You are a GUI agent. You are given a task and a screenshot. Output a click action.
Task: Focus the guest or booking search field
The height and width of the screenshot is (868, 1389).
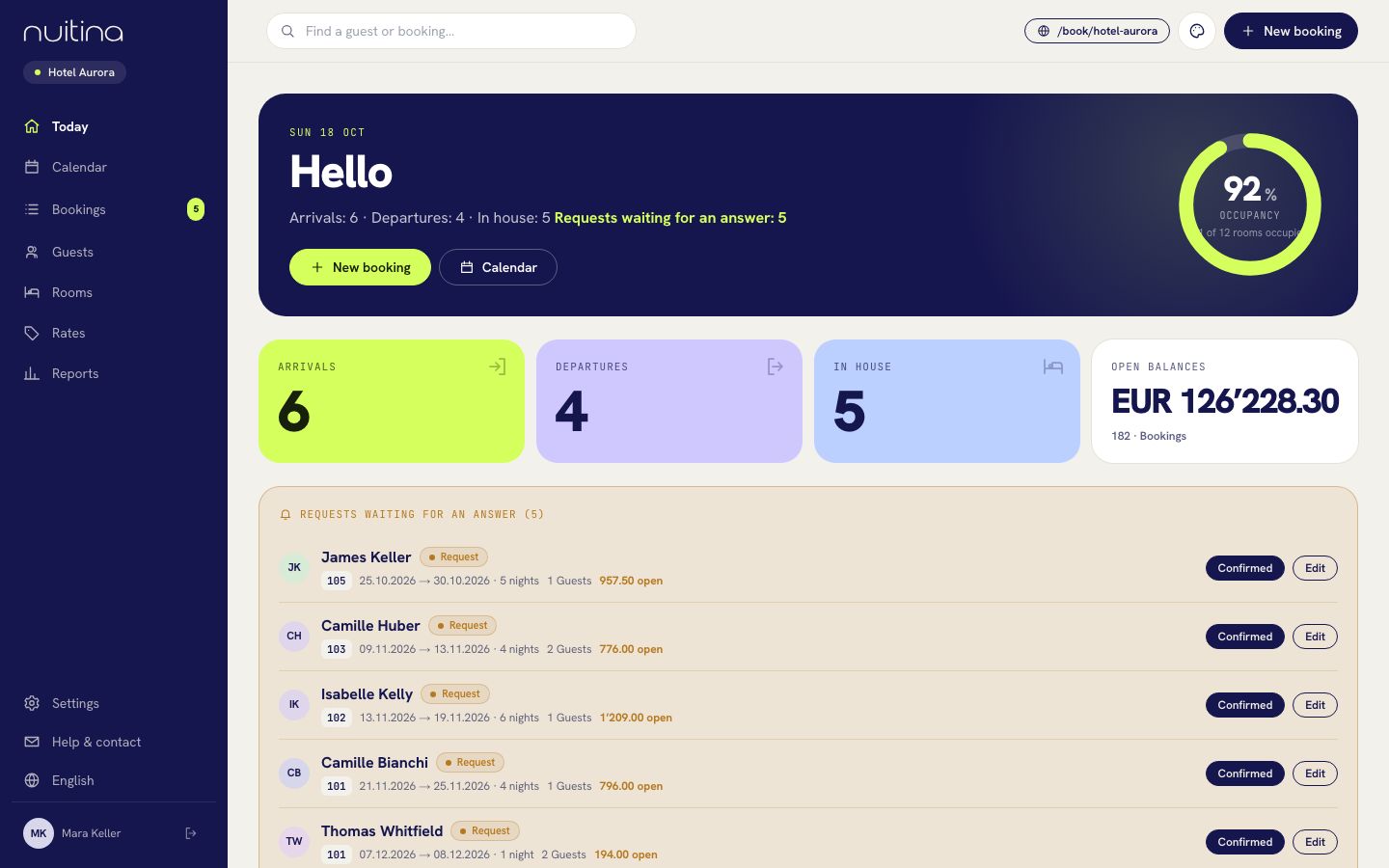(x=451, y=31)
